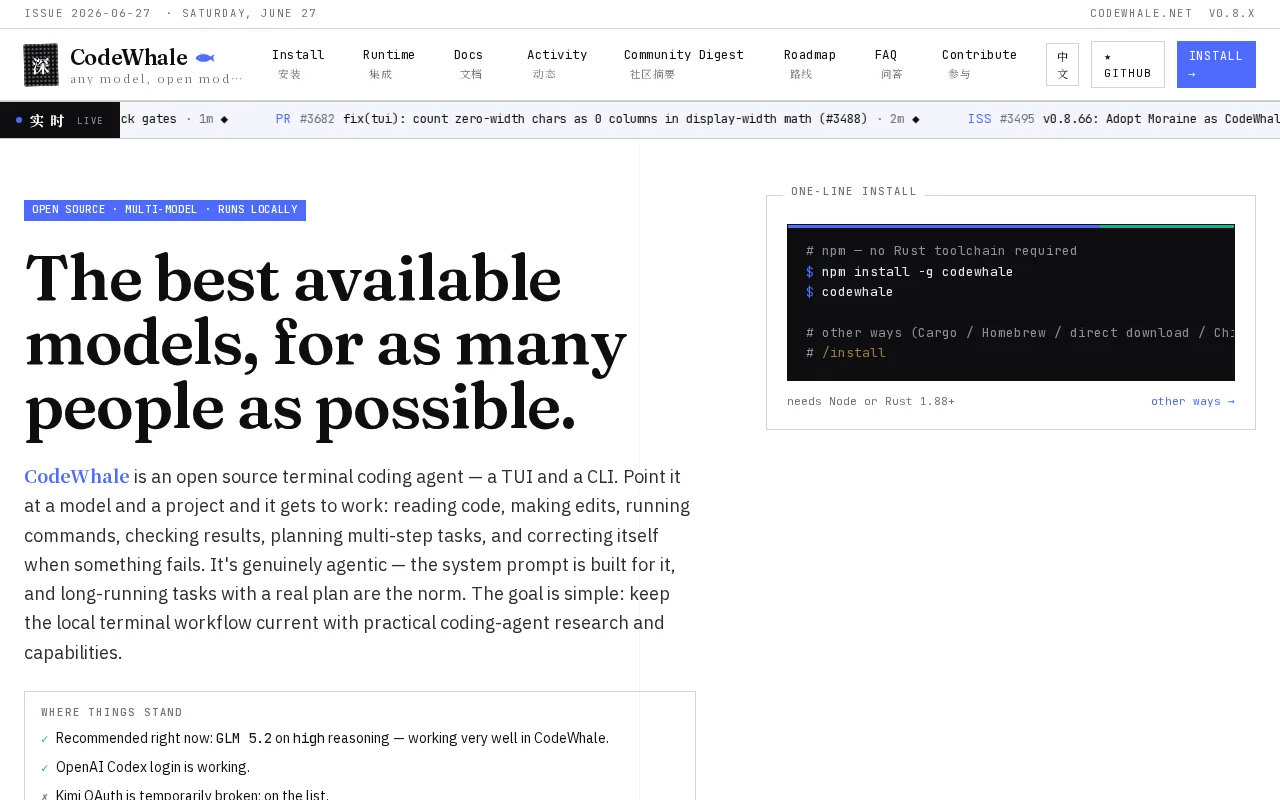1280x800 pixels.
Task: Open the Roadmap nav item
Action: click(810, 64)
